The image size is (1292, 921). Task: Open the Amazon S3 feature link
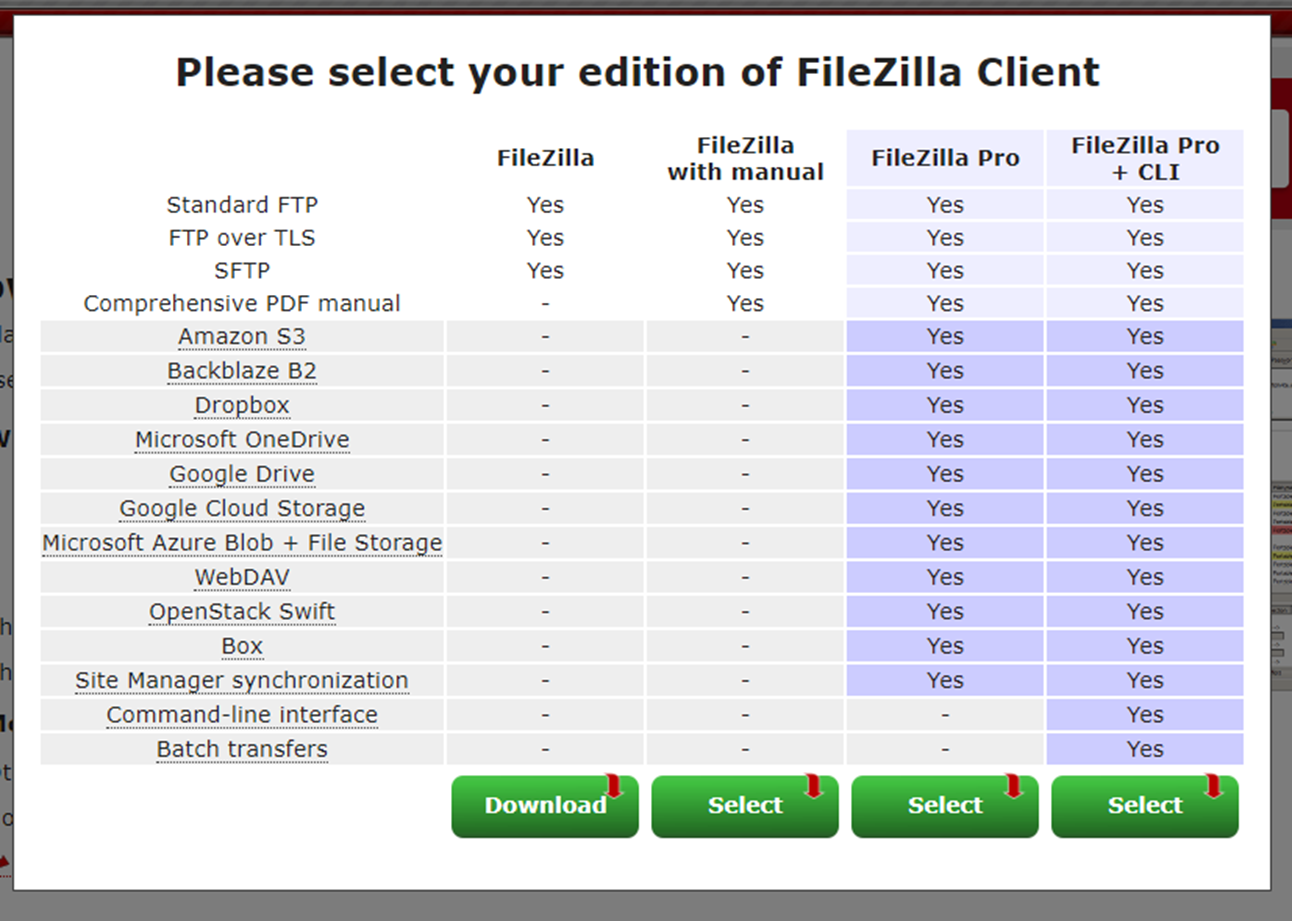[x=242, y=336]
